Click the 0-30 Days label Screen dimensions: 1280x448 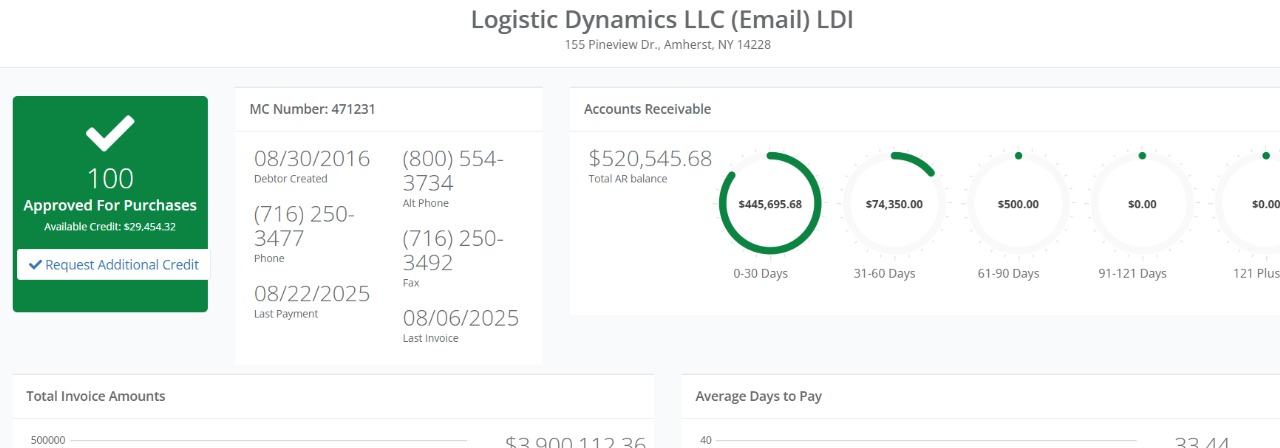(x=760, y=273)
